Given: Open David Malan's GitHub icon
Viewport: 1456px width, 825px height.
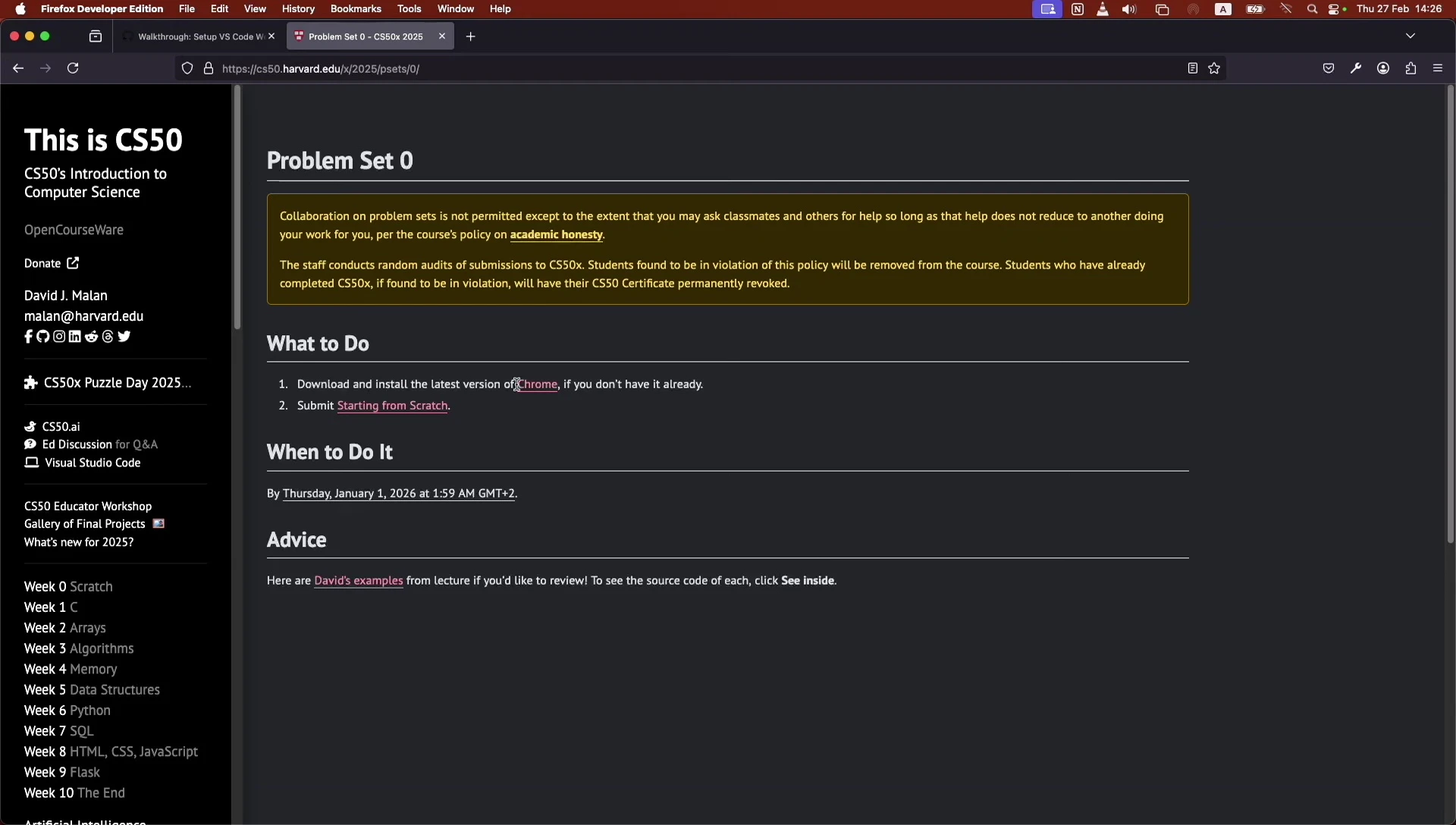Looking at the screenshot, I should 43,337.
